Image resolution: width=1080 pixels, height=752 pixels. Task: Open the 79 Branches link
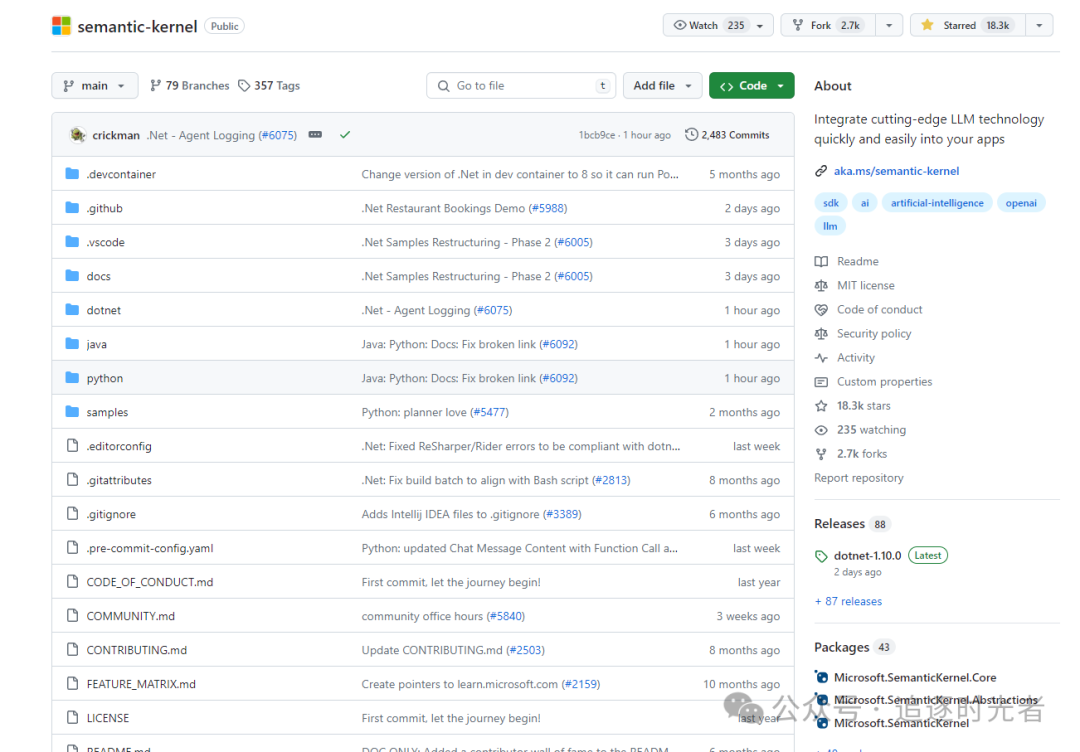189,85
